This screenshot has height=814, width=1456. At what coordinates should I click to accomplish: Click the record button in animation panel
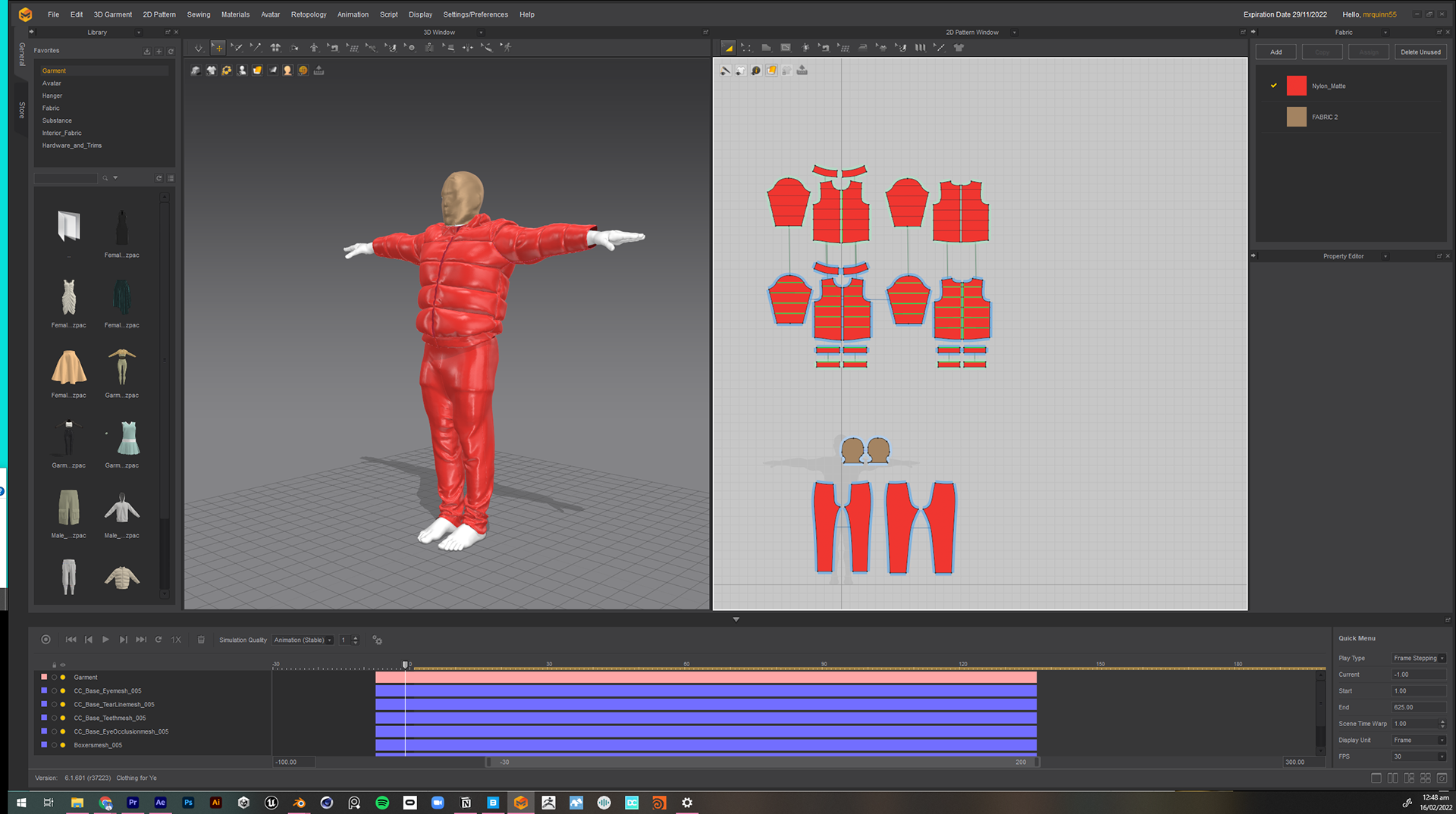pyautogui.click(x=45, y=640)
